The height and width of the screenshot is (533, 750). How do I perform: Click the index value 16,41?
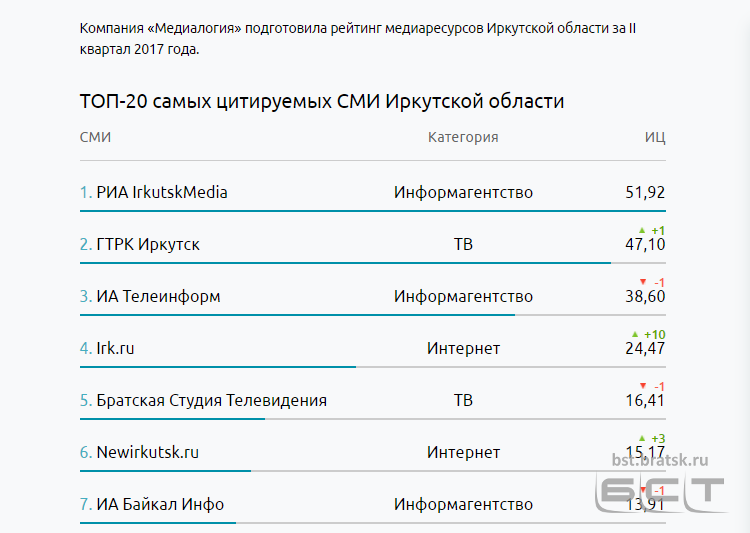coord(645,400)
